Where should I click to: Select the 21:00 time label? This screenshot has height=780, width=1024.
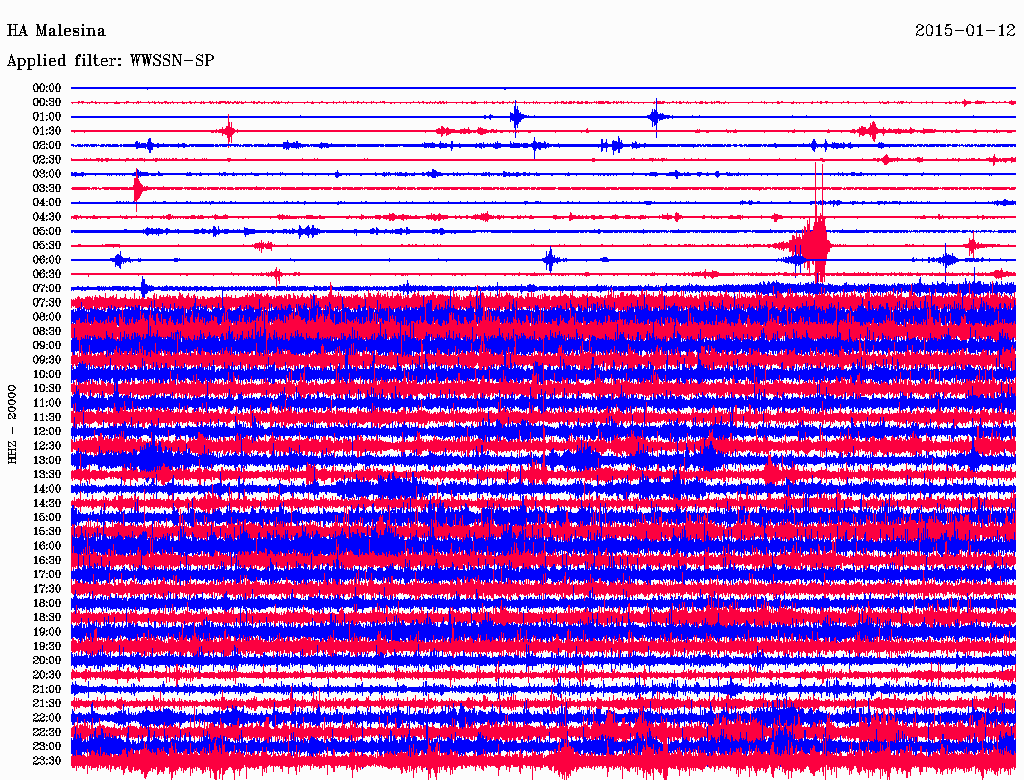[x=47, y=689]
